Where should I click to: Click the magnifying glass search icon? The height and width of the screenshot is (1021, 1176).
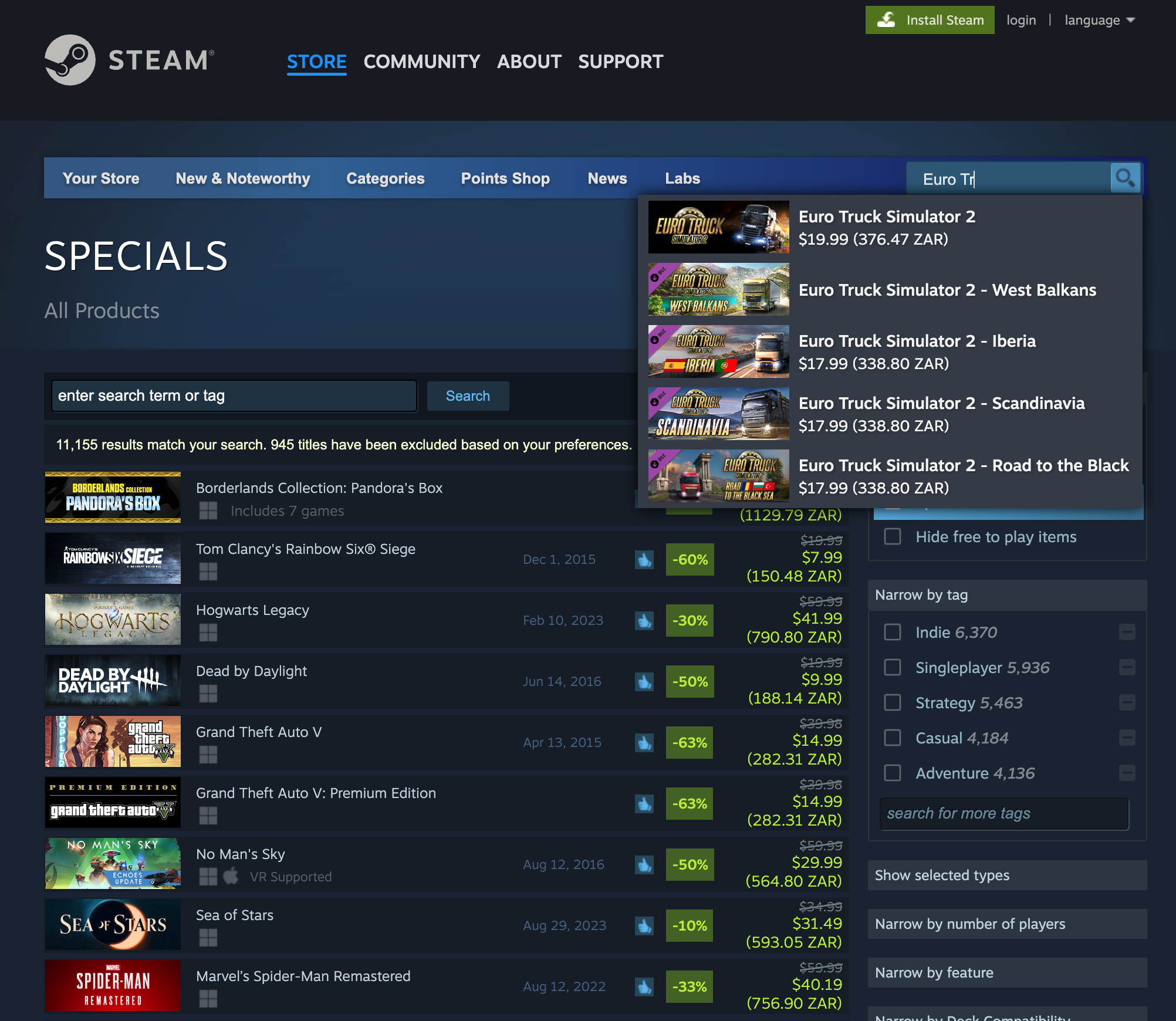[1125, 178]
